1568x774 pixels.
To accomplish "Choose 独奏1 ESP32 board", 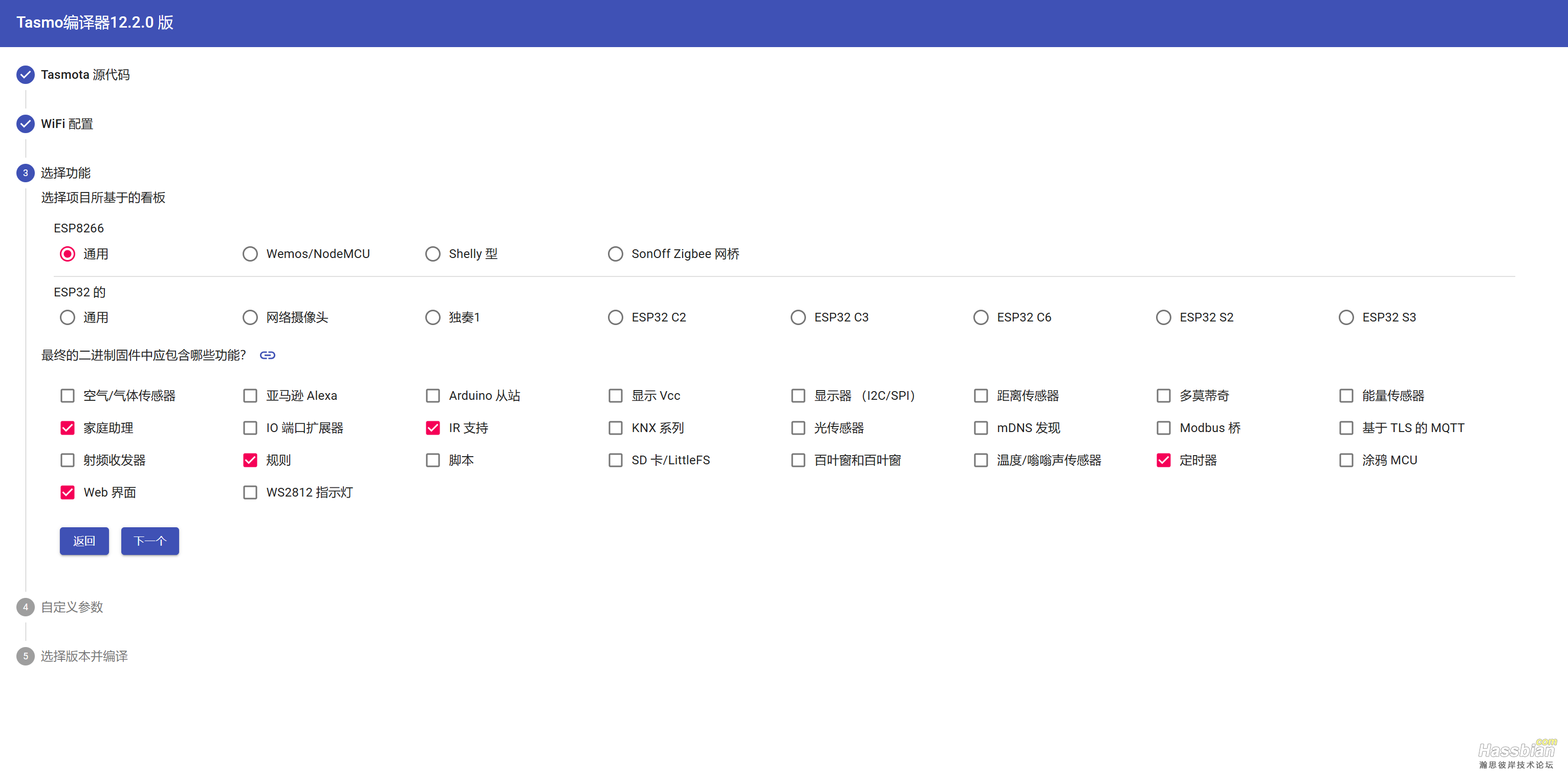I will click(433, 317).
